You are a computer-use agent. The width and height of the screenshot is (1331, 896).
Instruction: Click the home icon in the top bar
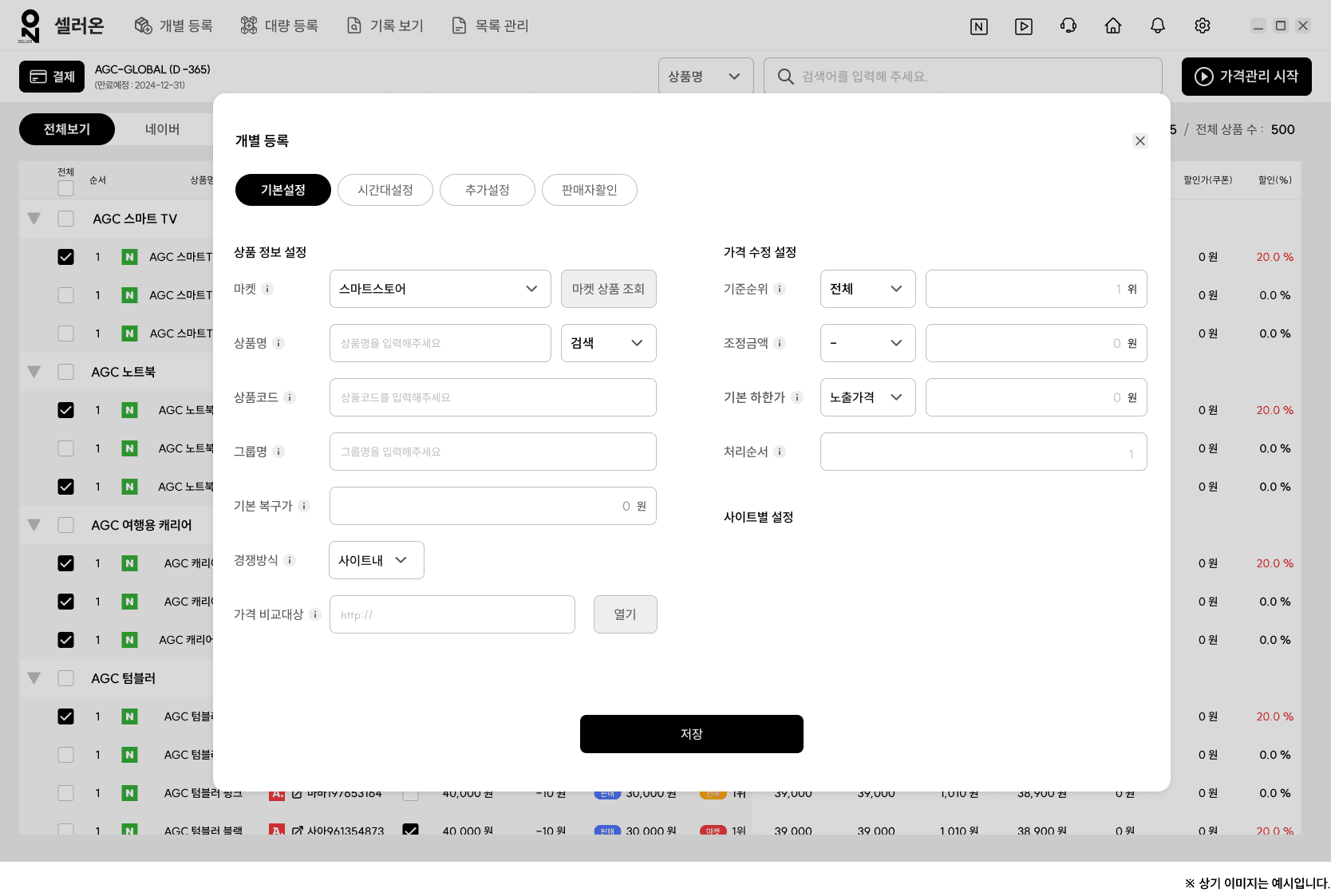[x=1113, y=26]
